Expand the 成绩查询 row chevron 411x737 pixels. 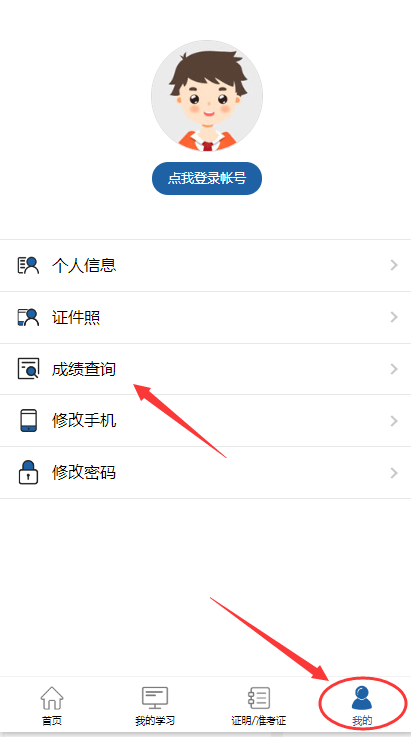pyautogui.click(x=394, y=369)
